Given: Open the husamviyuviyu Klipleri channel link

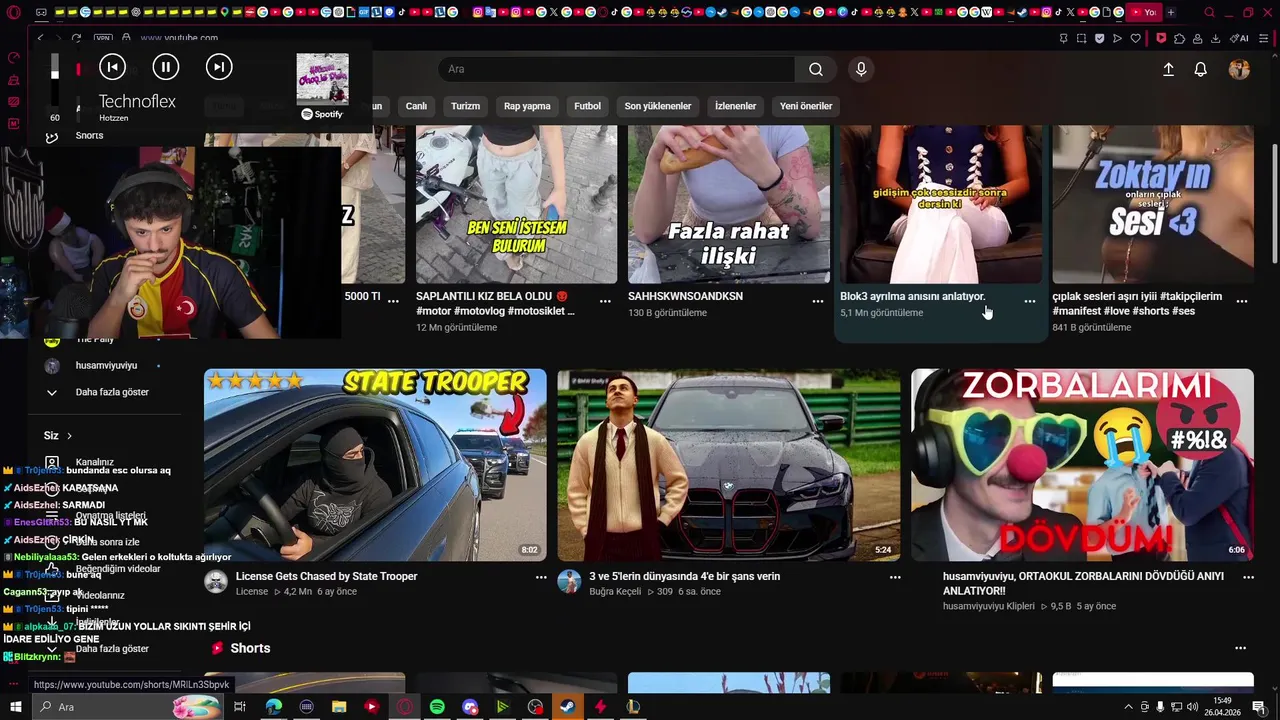Looking at the screenshot, I should tap(989, 606).
